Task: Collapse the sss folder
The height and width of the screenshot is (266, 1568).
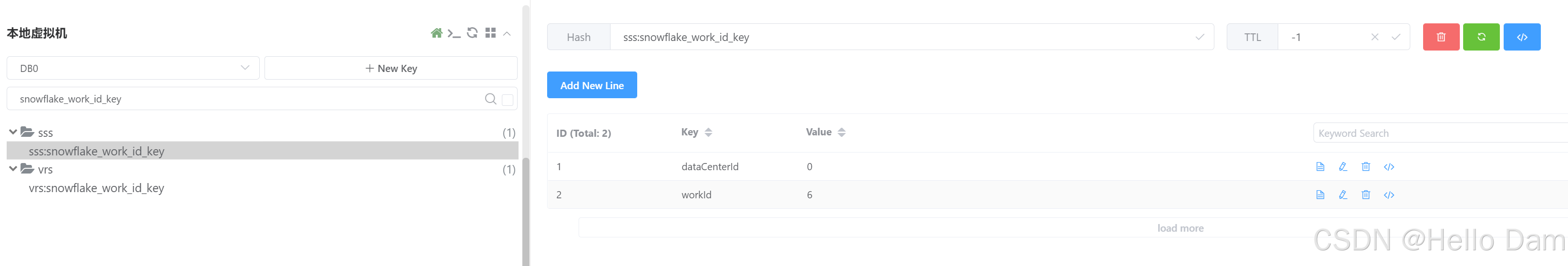Action: coord(13,132)
